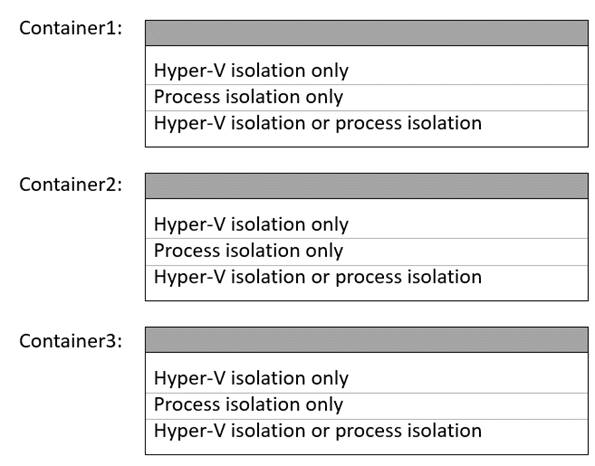Viewport: 595px width, 466px height.
Task: Choose Hyper-V or process isolation for Container1
Action: pos(367,124)
